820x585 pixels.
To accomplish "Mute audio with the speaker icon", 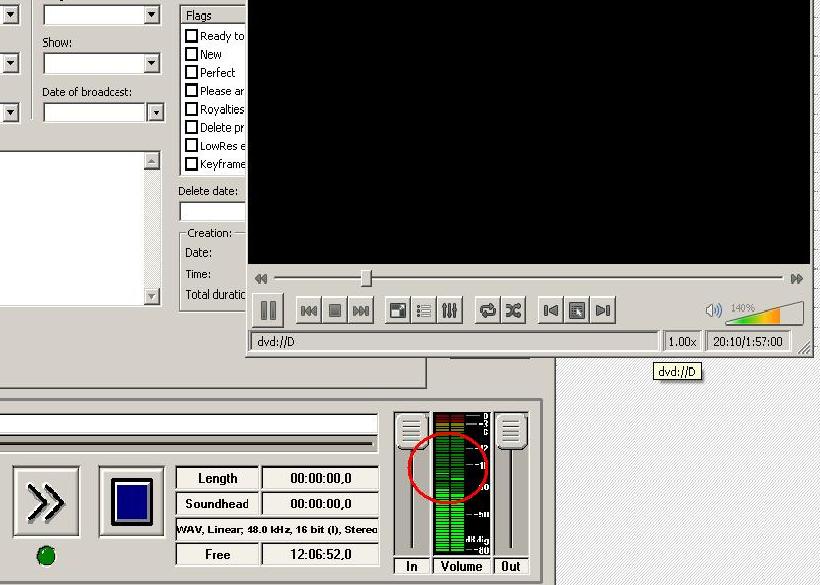I will point(713,311).
